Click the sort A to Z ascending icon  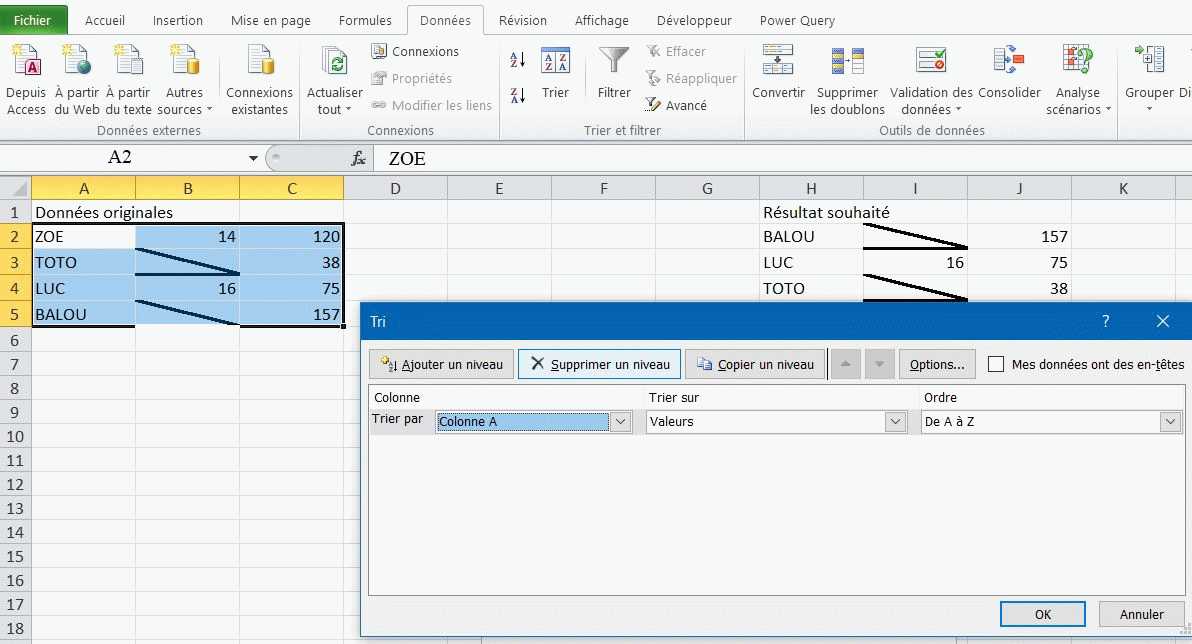(x=518, y=59)
